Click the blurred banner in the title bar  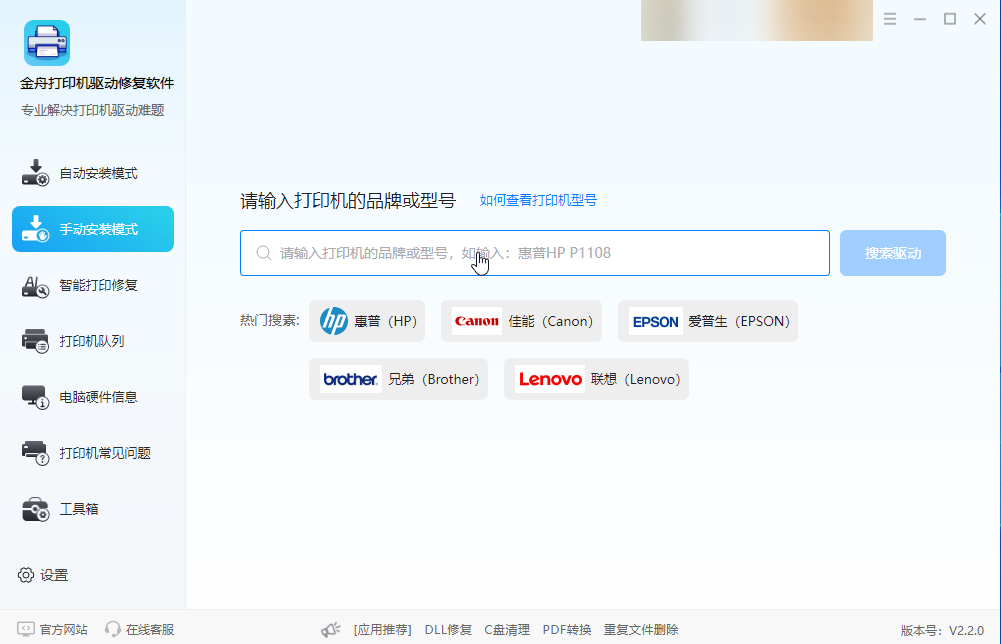click(x=756, y=20)
